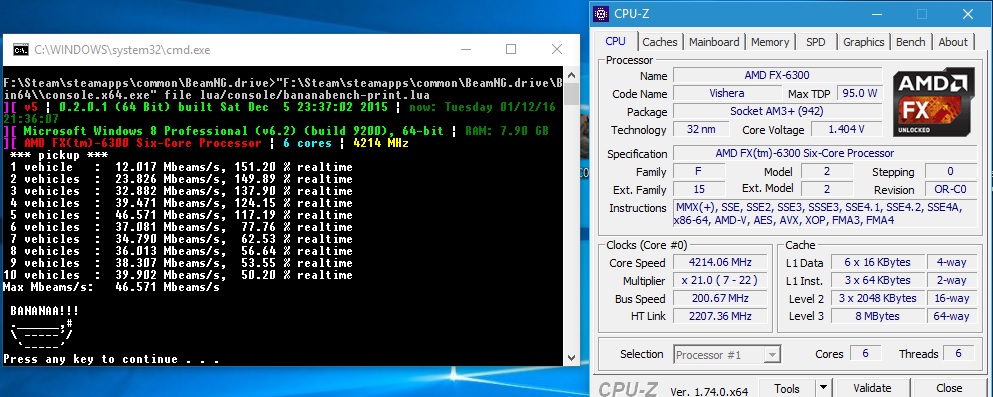Viewport: 993px width, 397px height.
Task: Click the cmd window scrollbar down arrow
Action: click(570, 357)
